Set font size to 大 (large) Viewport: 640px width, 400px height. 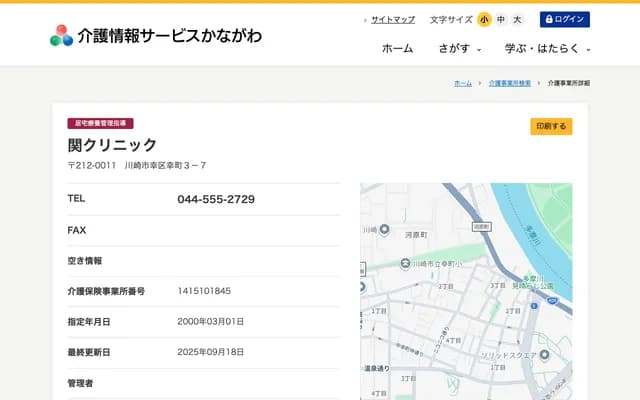point(517,19)
